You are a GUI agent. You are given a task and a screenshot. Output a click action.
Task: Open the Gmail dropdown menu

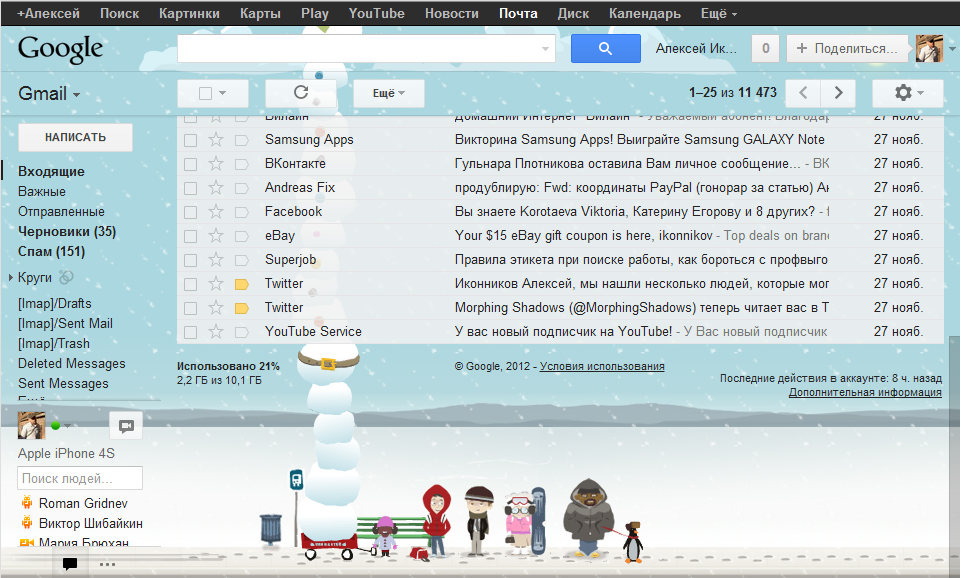(50, 94)
